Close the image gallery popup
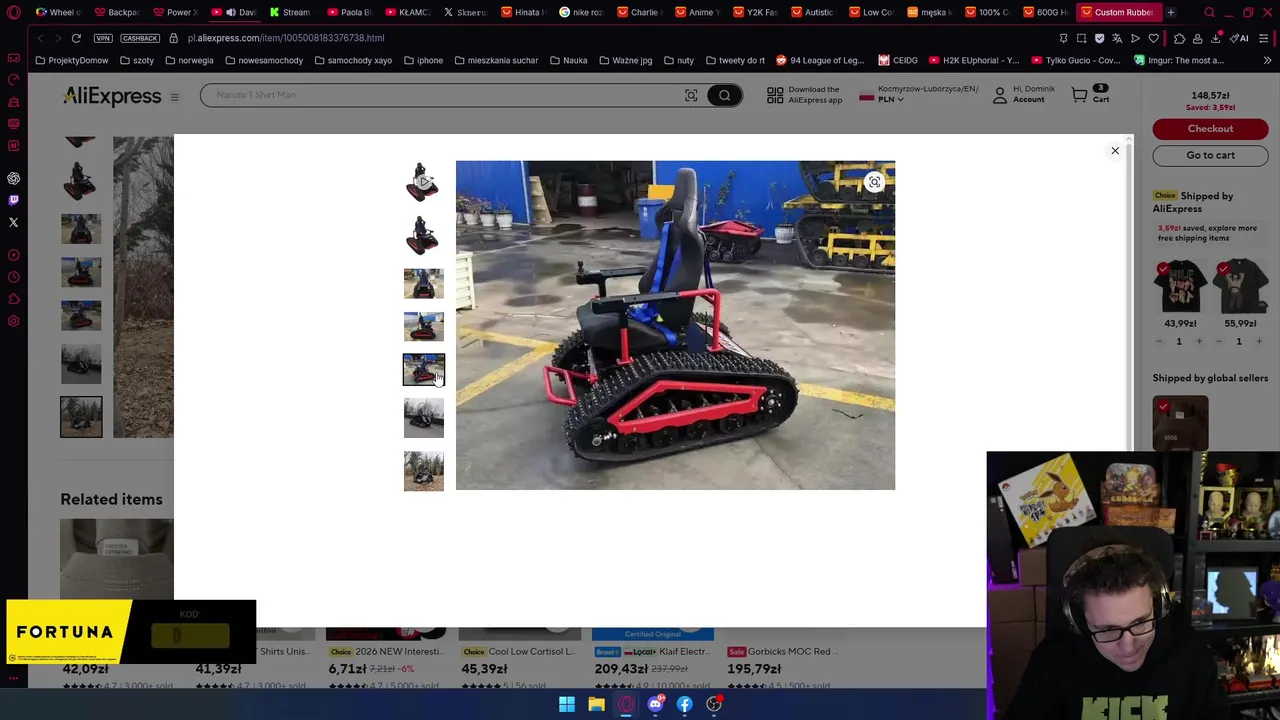The width and height of the screenshot is (1280, 720). (1115, 151)
